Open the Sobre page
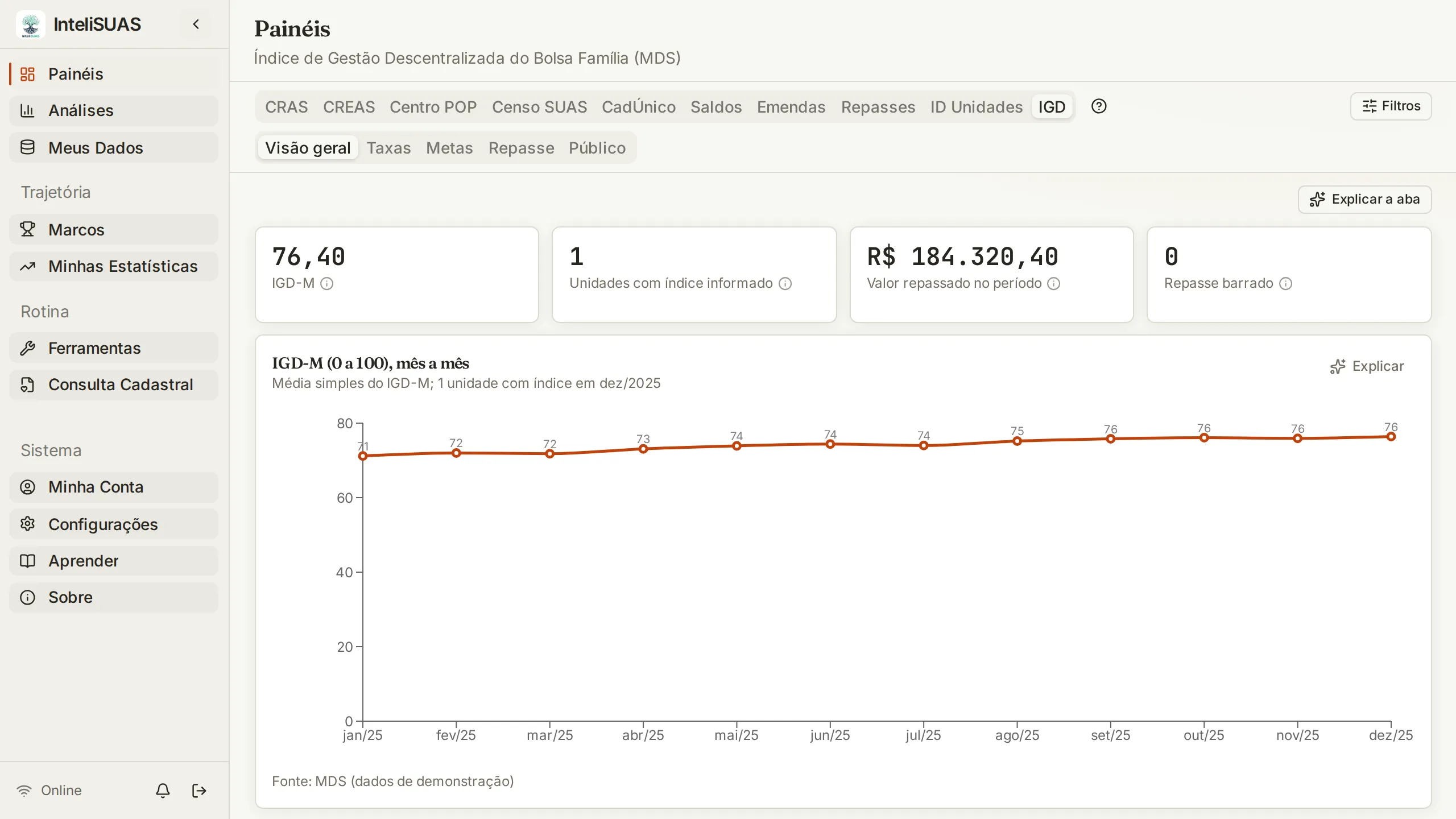Screen dimensions: 1456x819 coord(114,597)
